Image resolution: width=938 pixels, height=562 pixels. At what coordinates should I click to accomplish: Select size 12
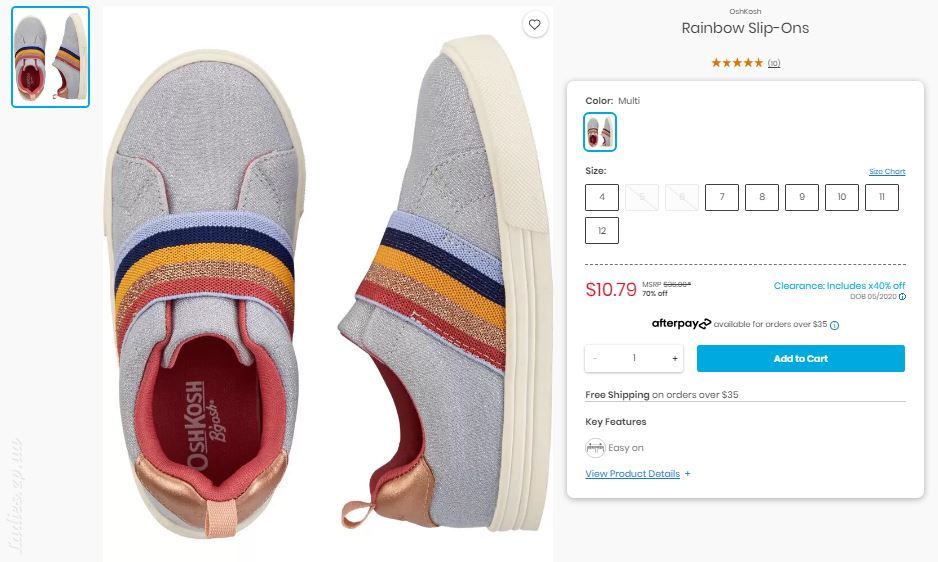pyautogui.click(x=602, y=231)
